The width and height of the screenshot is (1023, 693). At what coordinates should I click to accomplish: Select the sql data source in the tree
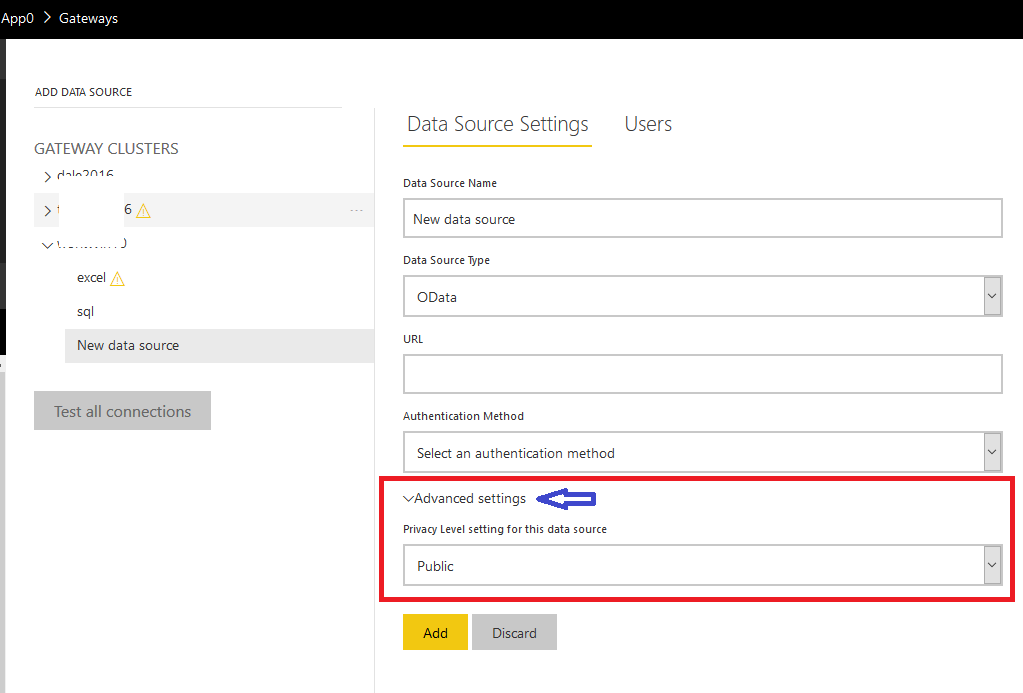click(85, 312)
